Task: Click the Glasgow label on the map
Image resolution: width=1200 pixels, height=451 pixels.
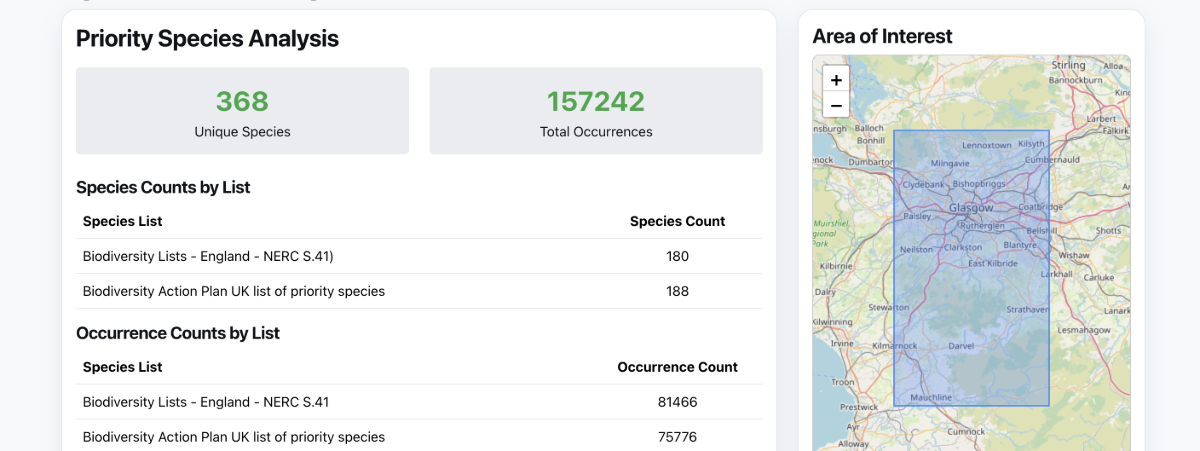Action: (x=971, y=208)
